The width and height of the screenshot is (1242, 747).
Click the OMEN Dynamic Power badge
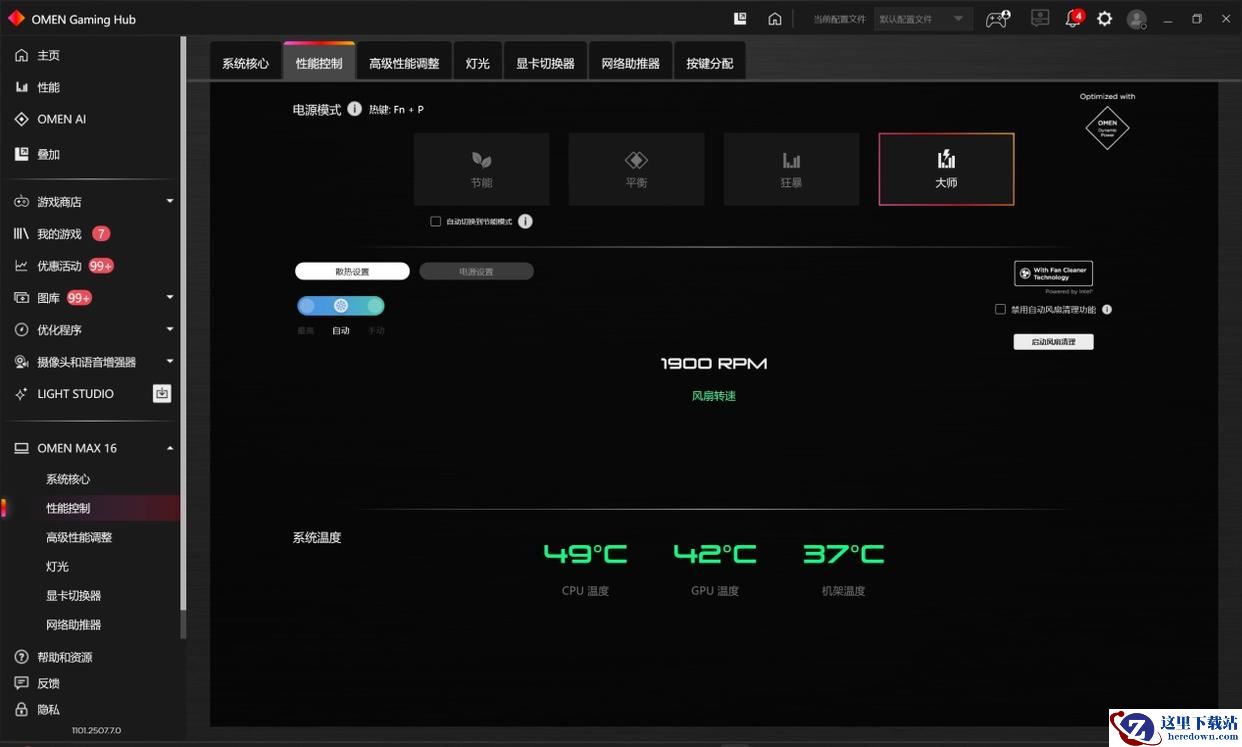1107,128
